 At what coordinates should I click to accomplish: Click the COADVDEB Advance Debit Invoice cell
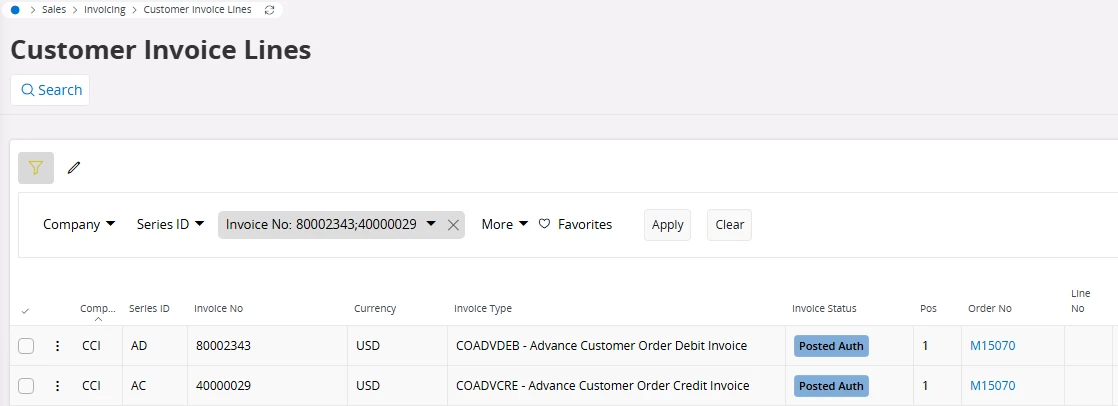pyautogui.click(x=616, y=346)
